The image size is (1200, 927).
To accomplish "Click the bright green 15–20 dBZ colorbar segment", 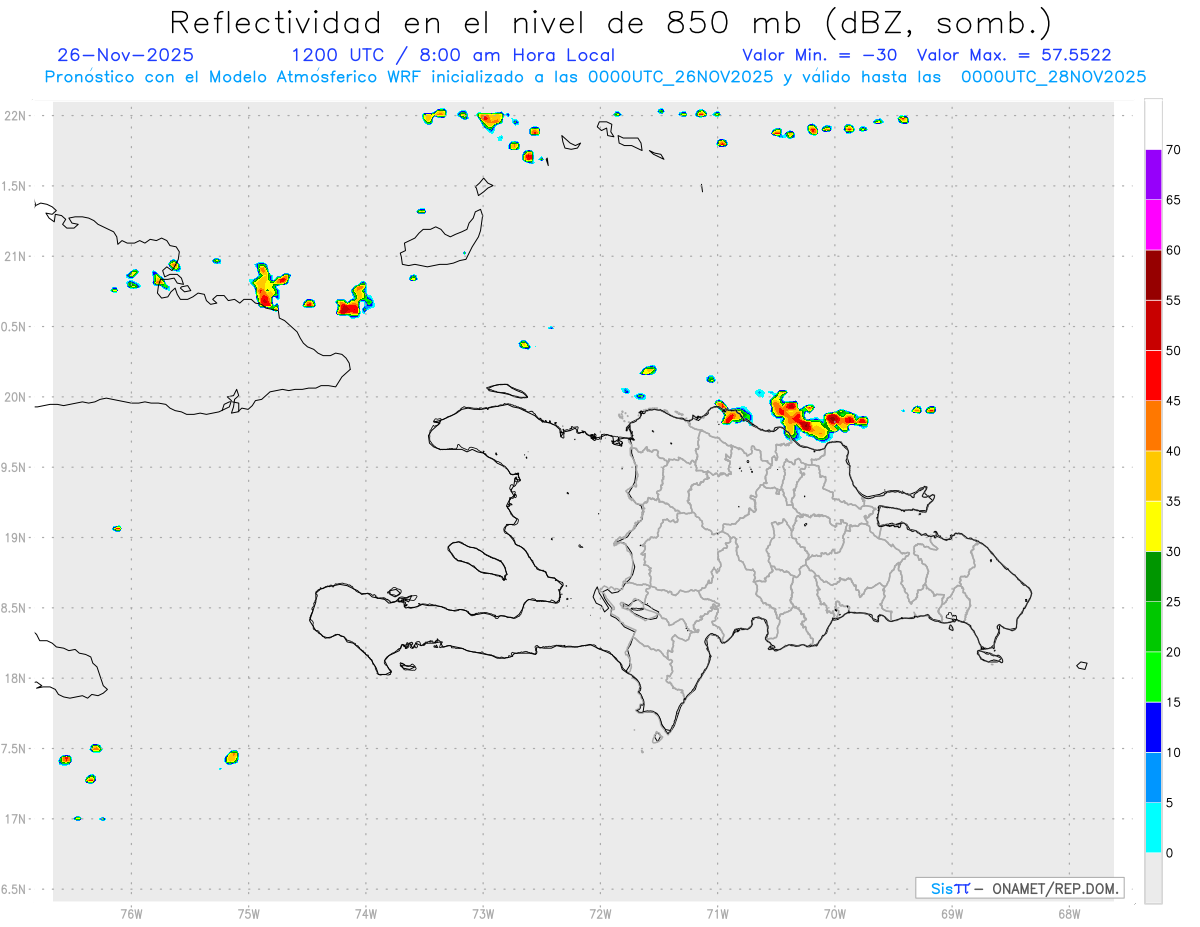I will pyautogui.click(x=1153, y=677).
